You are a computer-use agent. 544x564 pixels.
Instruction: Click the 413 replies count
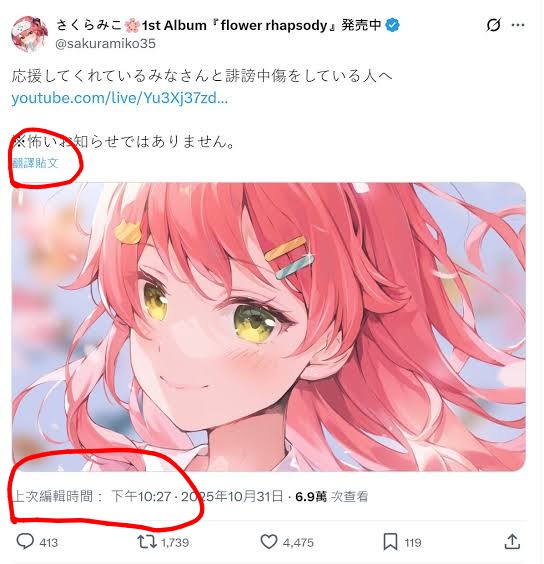(x=49, y=542)
